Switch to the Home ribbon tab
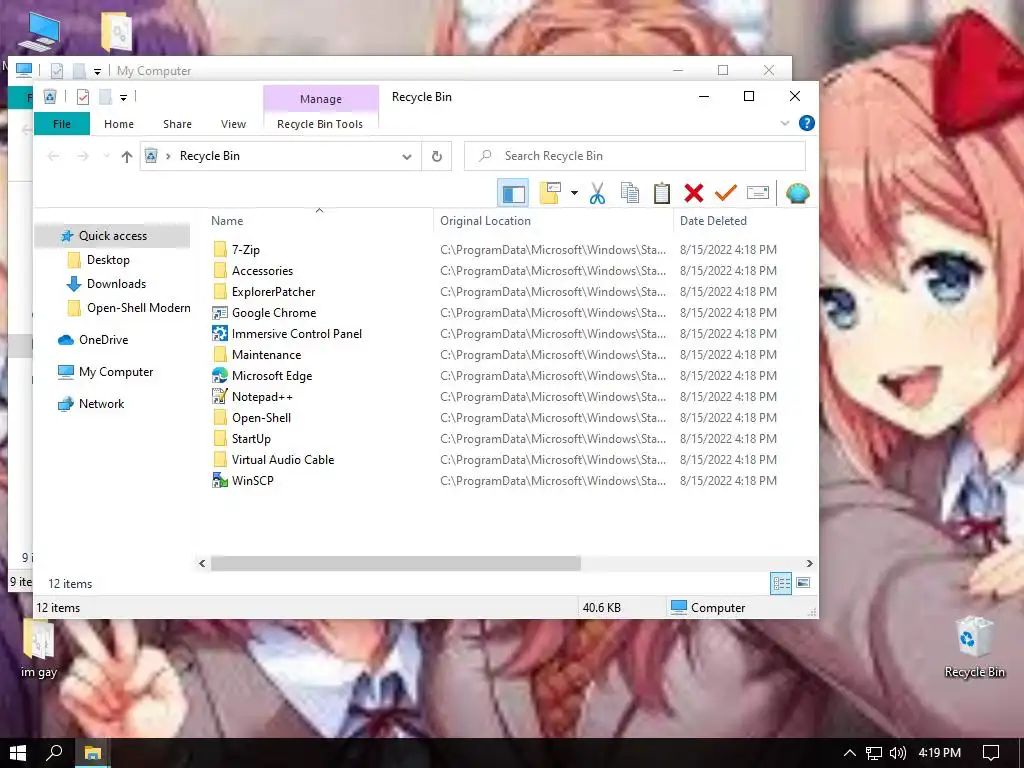 (119, 124)
